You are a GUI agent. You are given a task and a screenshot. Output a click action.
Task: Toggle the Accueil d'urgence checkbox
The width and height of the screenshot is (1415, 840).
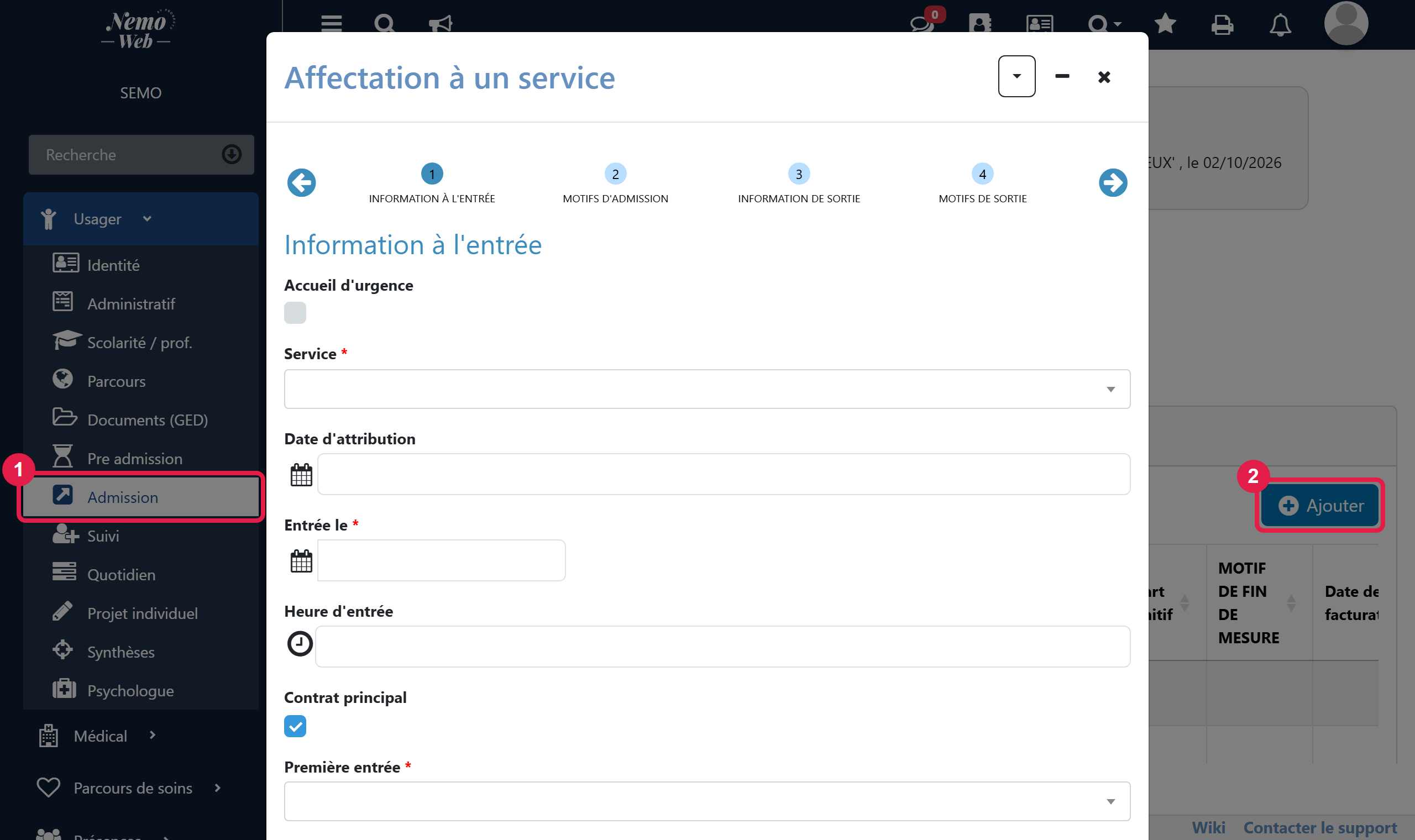[295, 312]
